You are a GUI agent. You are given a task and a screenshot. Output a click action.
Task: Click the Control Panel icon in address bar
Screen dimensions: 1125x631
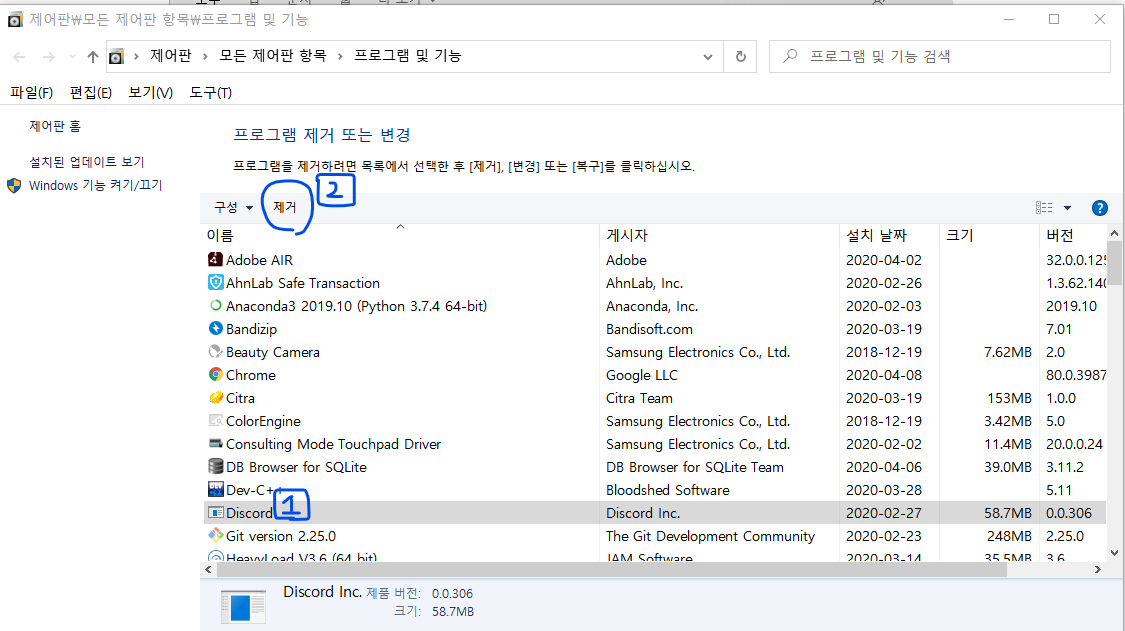pos(116,56)
